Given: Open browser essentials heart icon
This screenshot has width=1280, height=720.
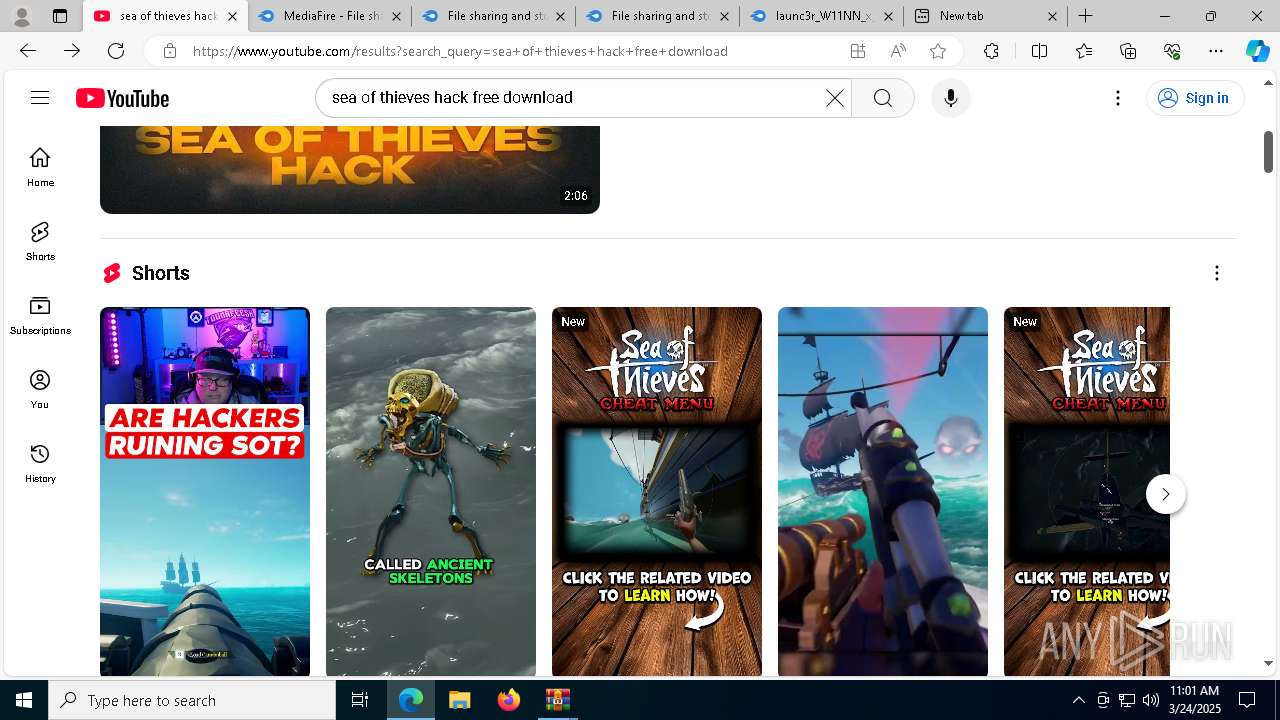Looking at the screenshot, I should point(1172,51).
